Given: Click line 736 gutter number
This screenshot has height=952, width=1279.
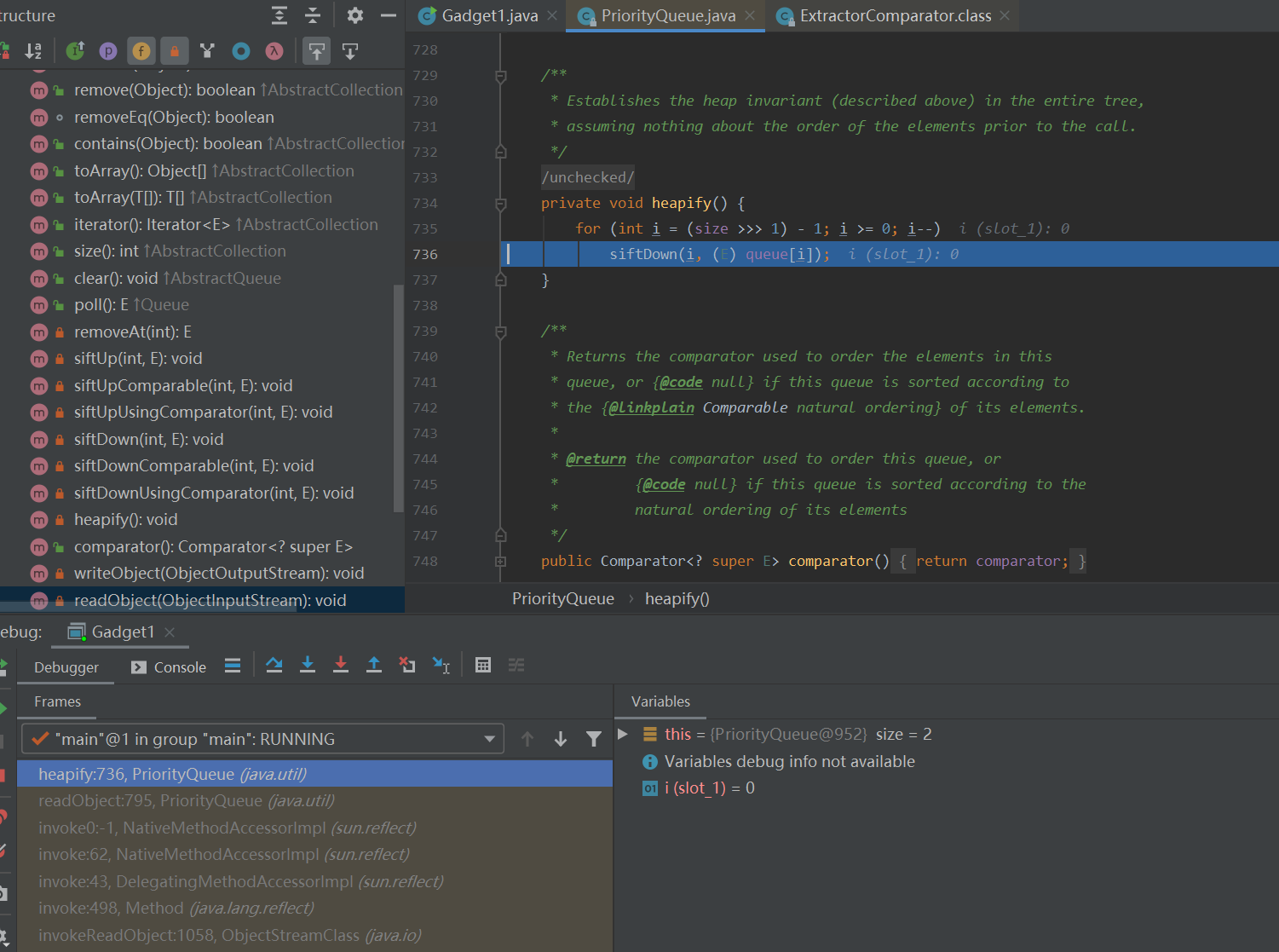Looking at the screenshot, I should tap(425, 254).
